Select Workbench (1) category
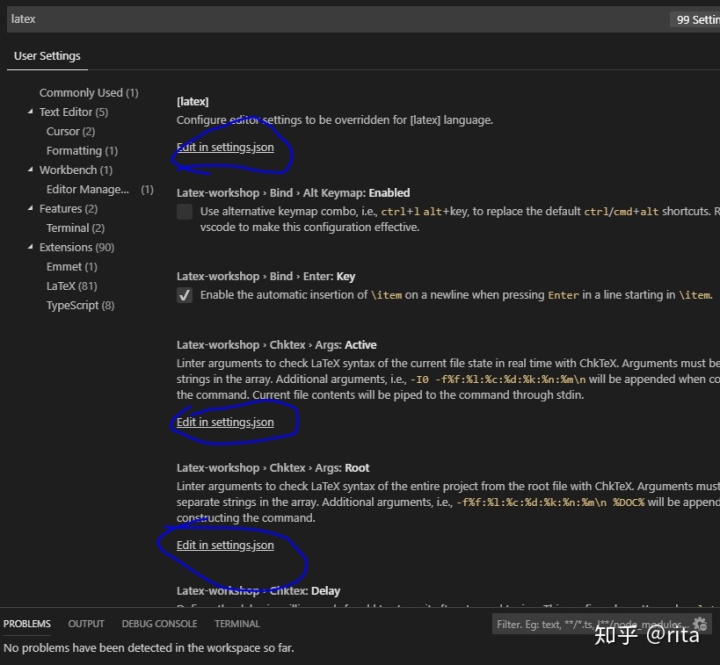 click(x=76, y=170)
